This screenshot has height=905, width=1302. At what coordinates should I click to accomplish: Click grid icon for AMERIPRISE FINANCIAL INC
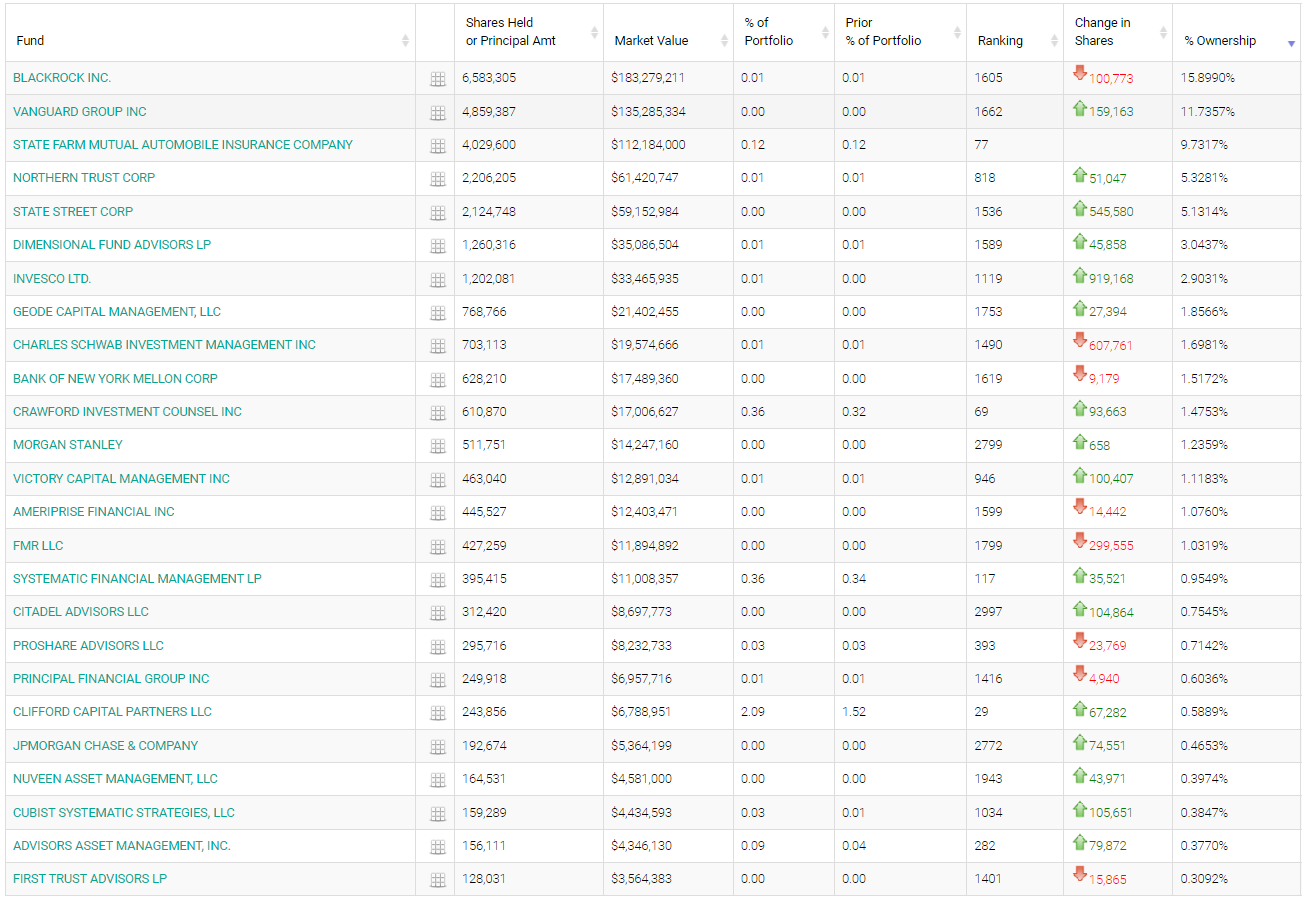[x=437, y=513]
